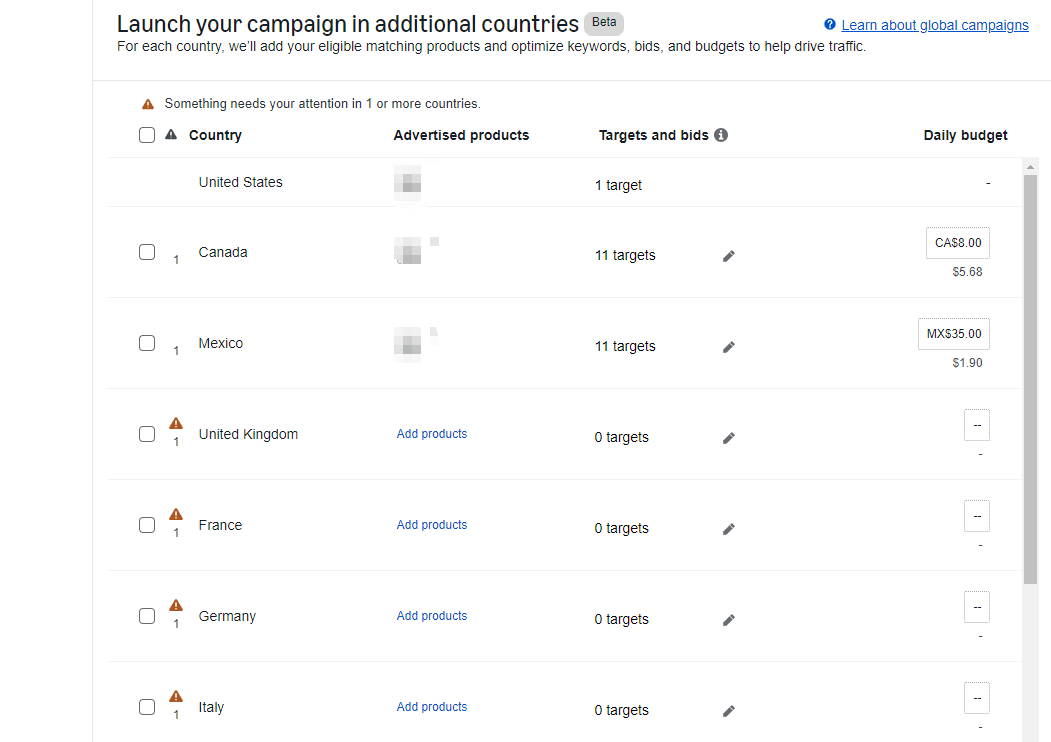This screenshot has width=1051, height=742.
Task: Edit France targets using the pencil icon
Action: [729, 529]
